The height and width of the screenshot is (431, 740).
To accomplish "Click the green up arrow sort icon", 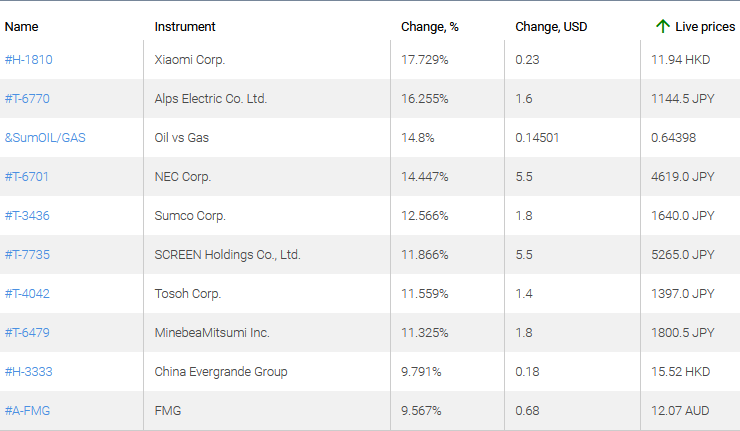I will coord(662,26).
